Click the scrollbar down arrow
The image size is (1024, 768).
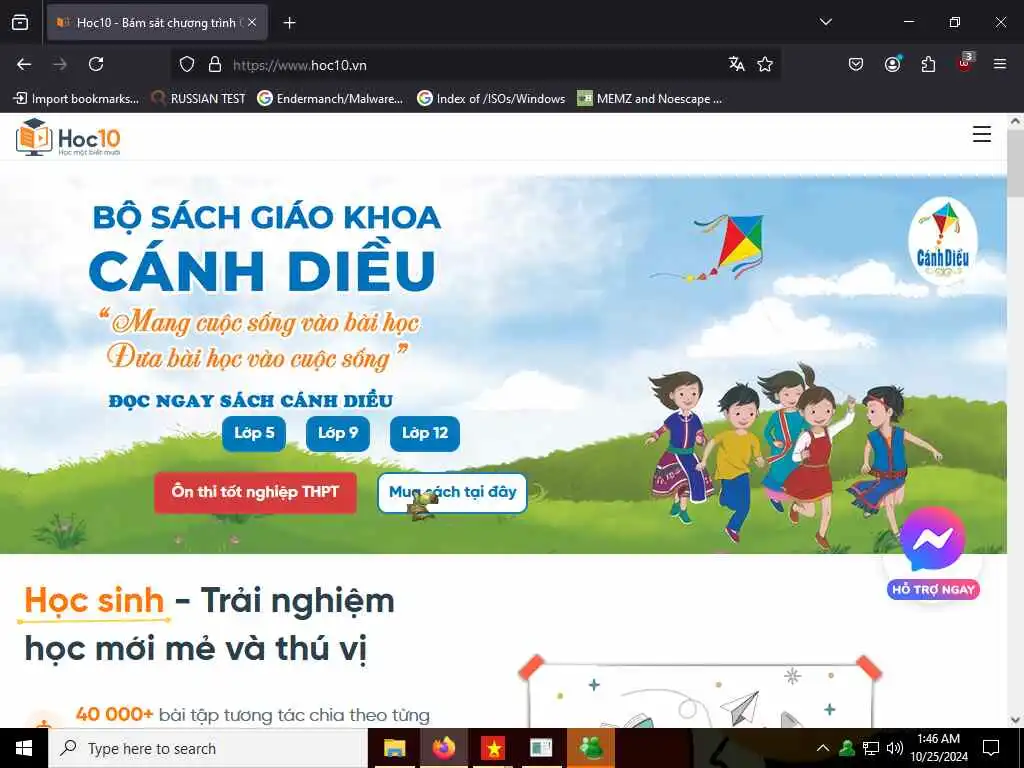[x=1015, y=720]
